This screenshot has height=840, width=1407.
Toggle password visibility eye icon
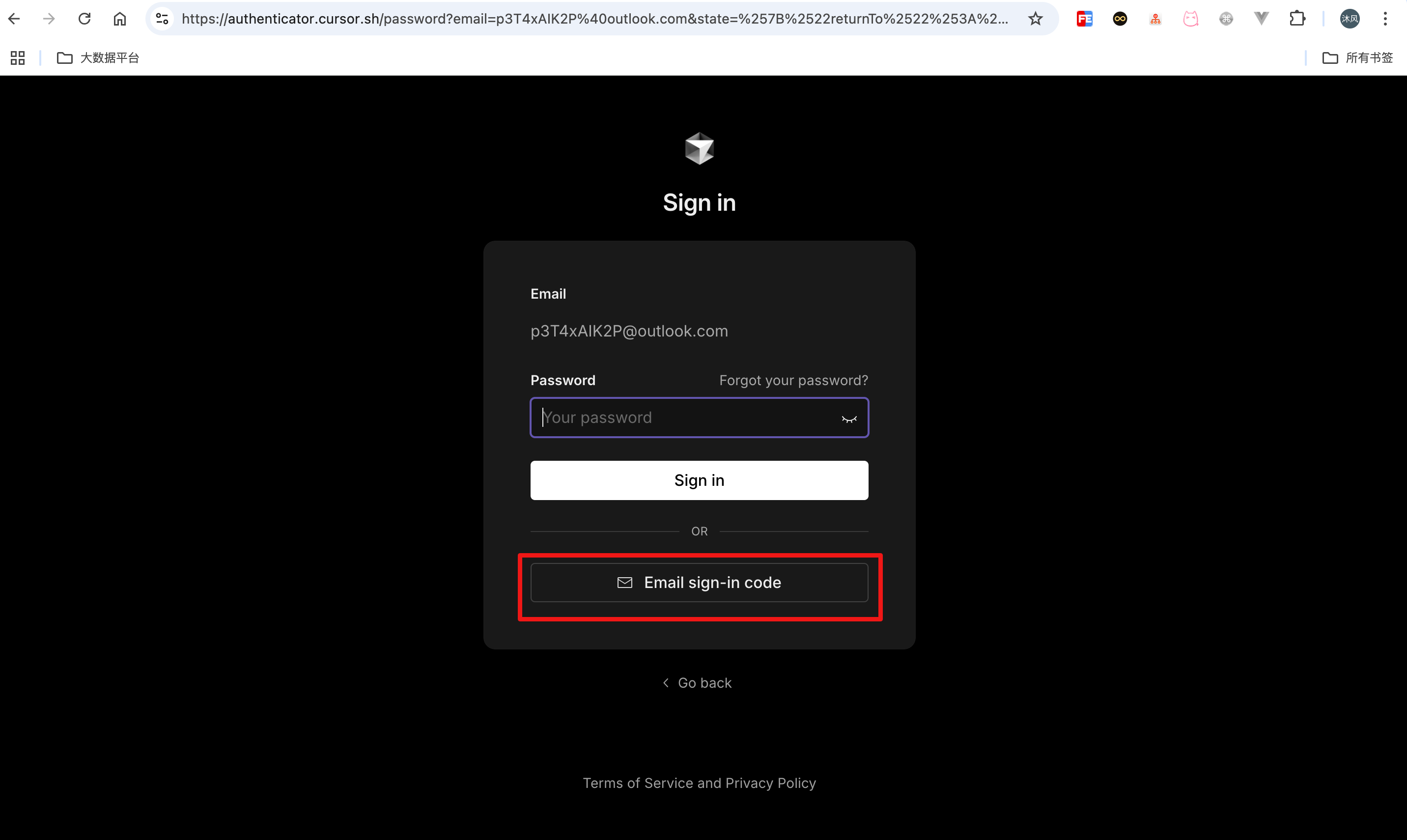[849, 419]
